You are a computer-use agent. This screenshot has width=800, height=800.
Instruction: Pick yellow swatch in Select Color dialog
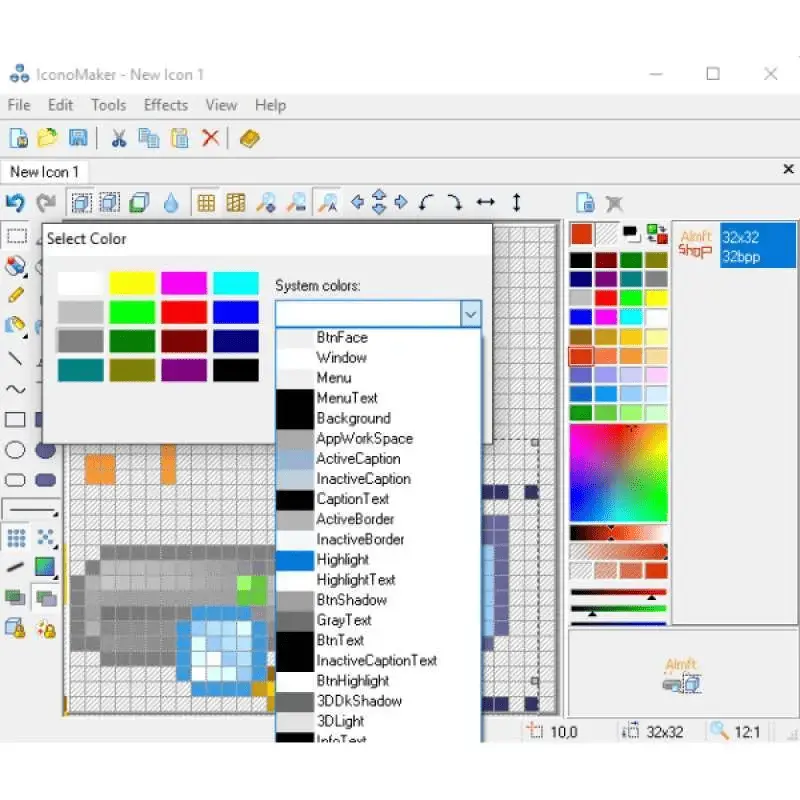(132, 283)
